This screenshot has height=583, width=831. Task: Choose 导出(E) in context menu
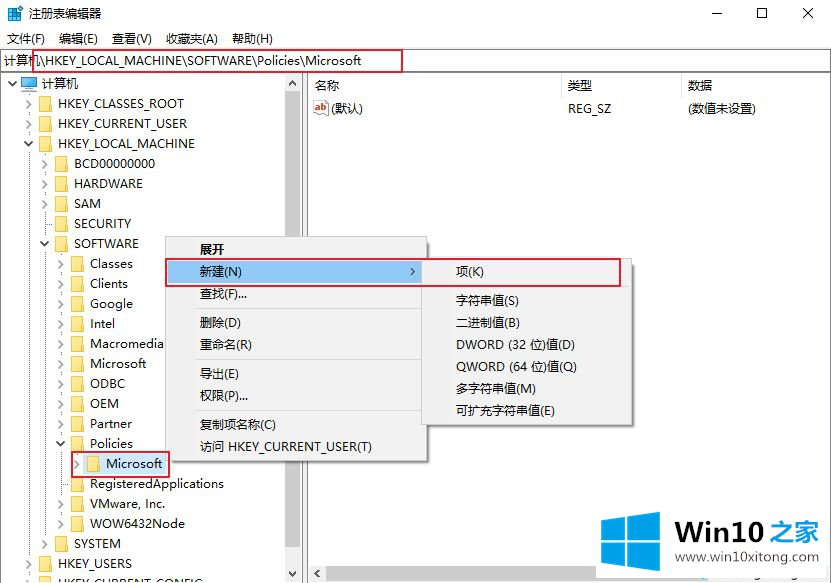(297, 374)
